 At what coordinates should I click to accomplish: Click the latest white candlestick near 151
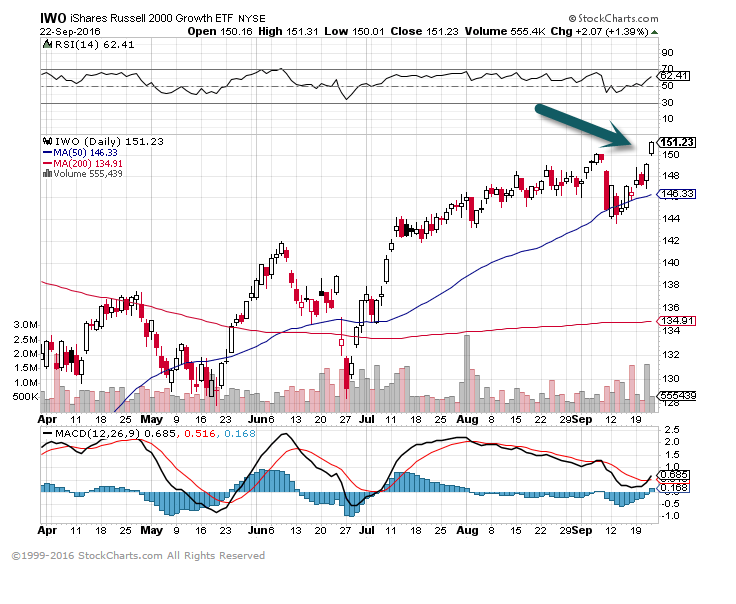point(652,148)
